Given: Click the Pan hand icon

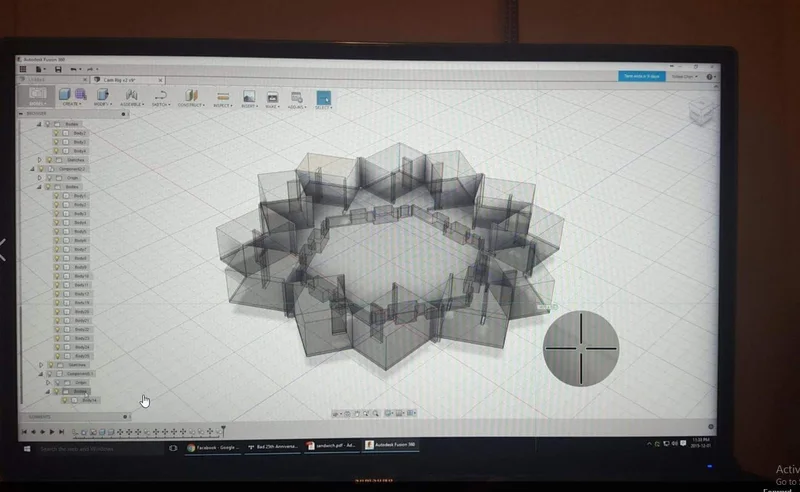Looking at the screenshot, I should click(x=357, y=413).
